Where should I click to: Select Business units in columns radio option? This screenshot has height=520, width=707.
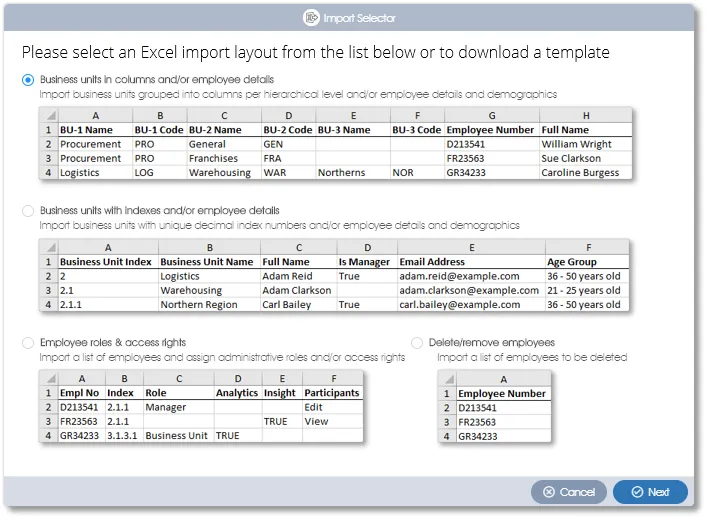coord(28,80)
